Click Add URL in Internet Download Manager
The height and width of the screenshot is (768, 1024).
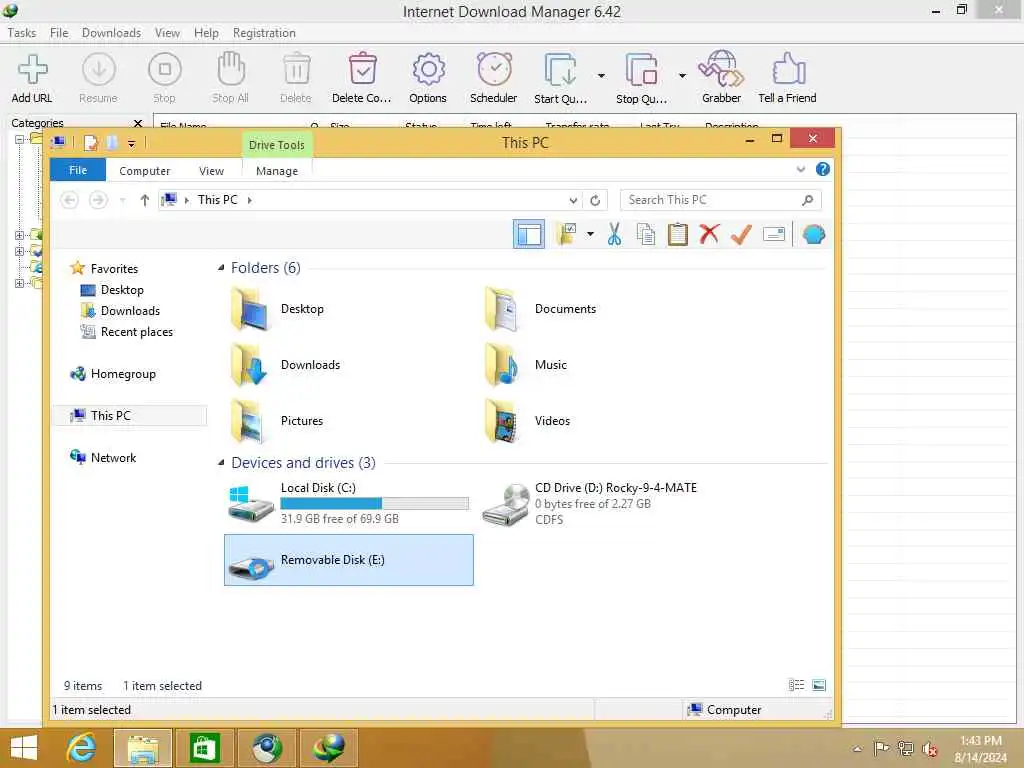coord(32,78)
